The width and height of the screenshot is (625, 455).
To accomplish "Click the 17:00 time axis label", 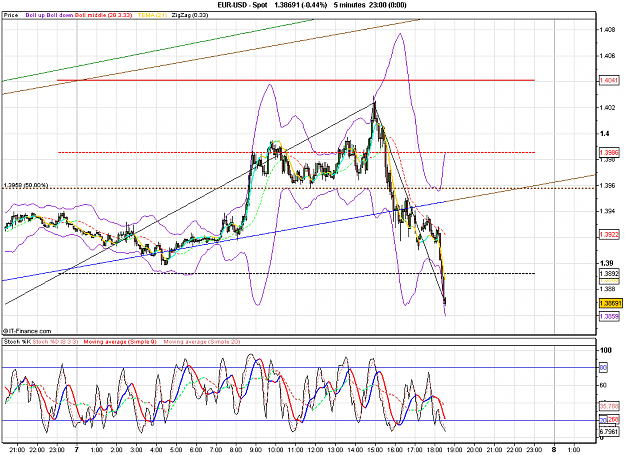I will tap(415, 450).
